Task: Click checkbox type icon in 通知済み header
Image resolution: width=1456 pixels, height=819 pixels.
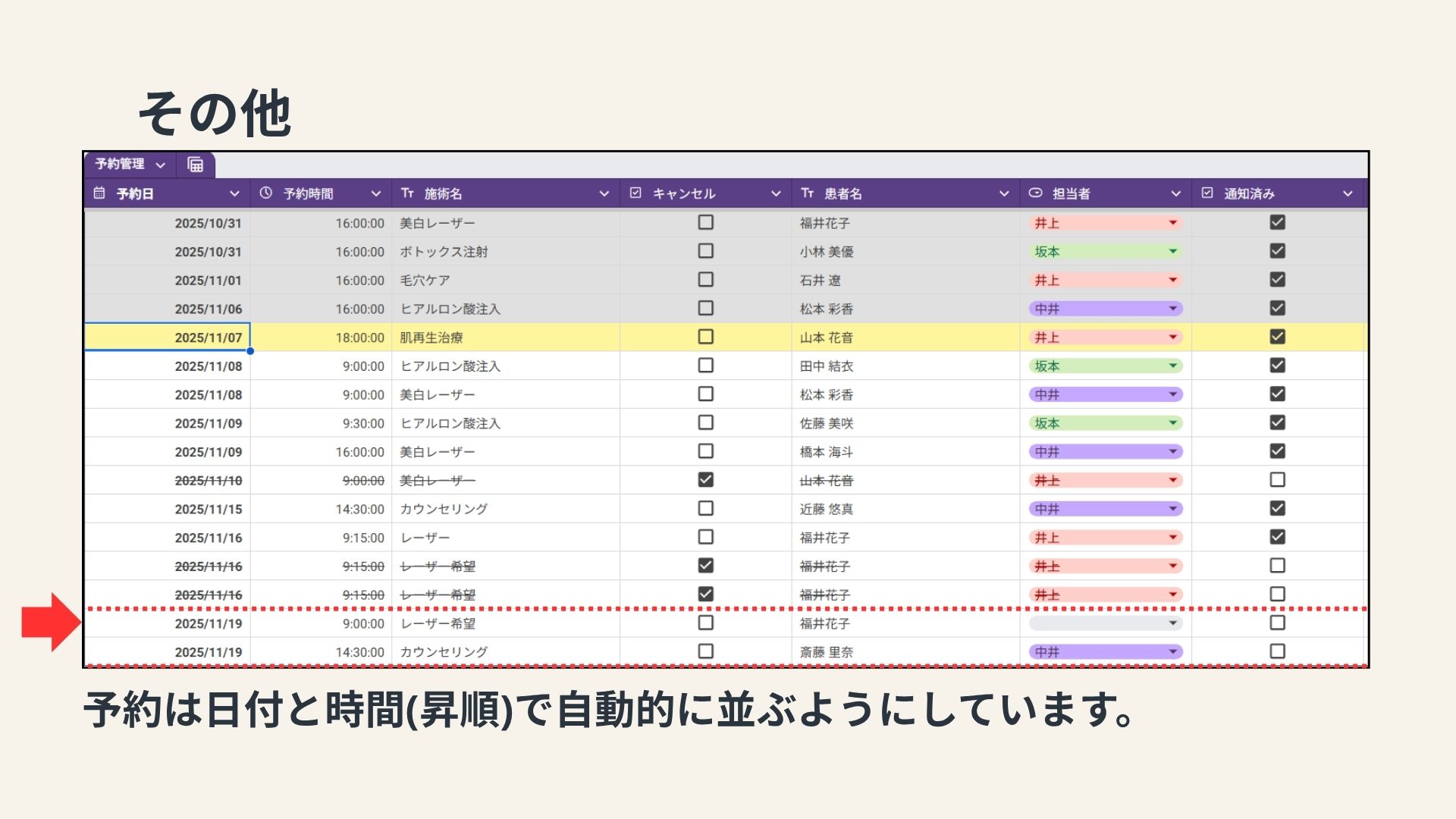Action: point(1207,193)
